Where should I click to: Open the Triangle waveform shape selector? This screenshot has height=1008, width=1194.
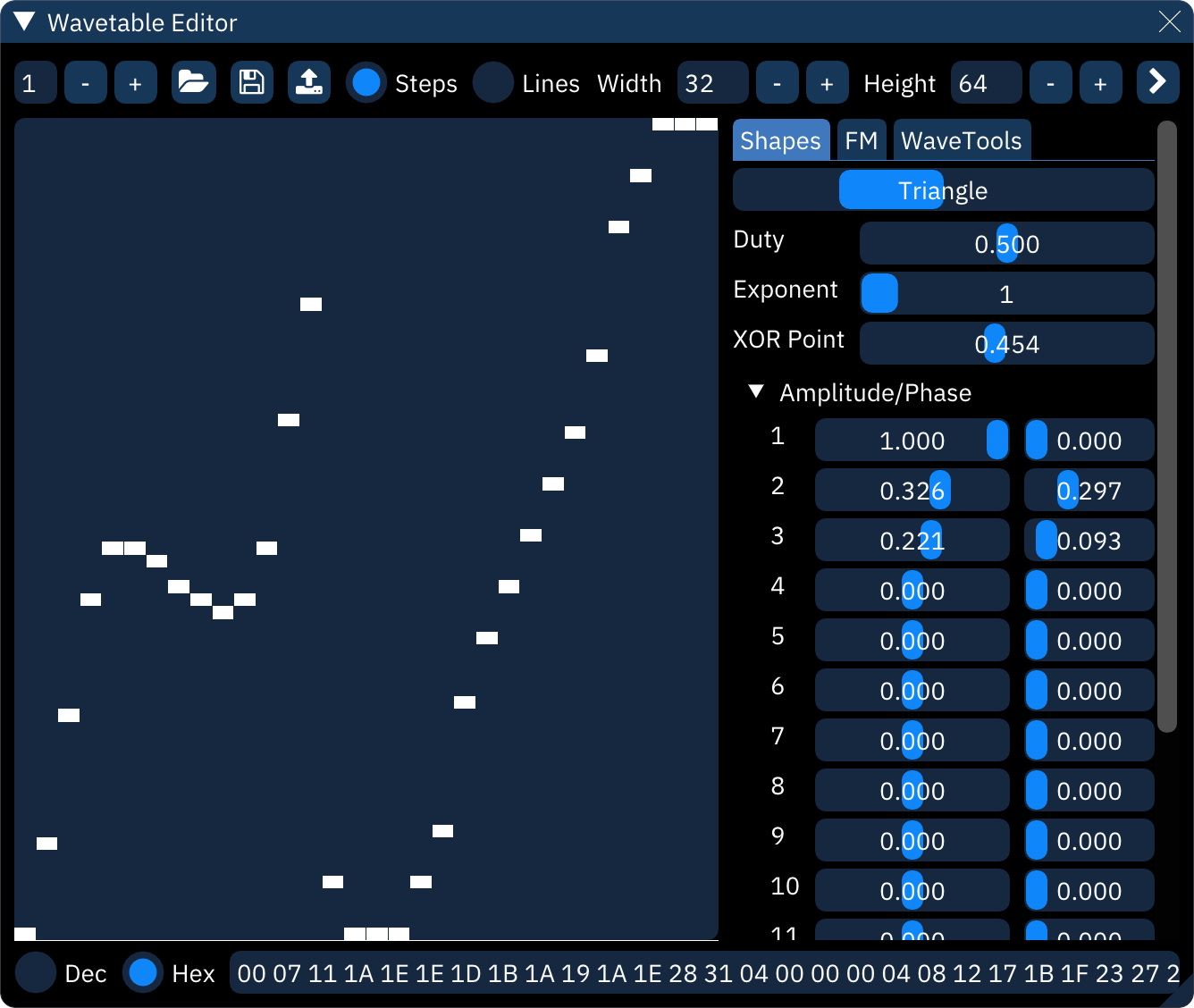[943, 190]
